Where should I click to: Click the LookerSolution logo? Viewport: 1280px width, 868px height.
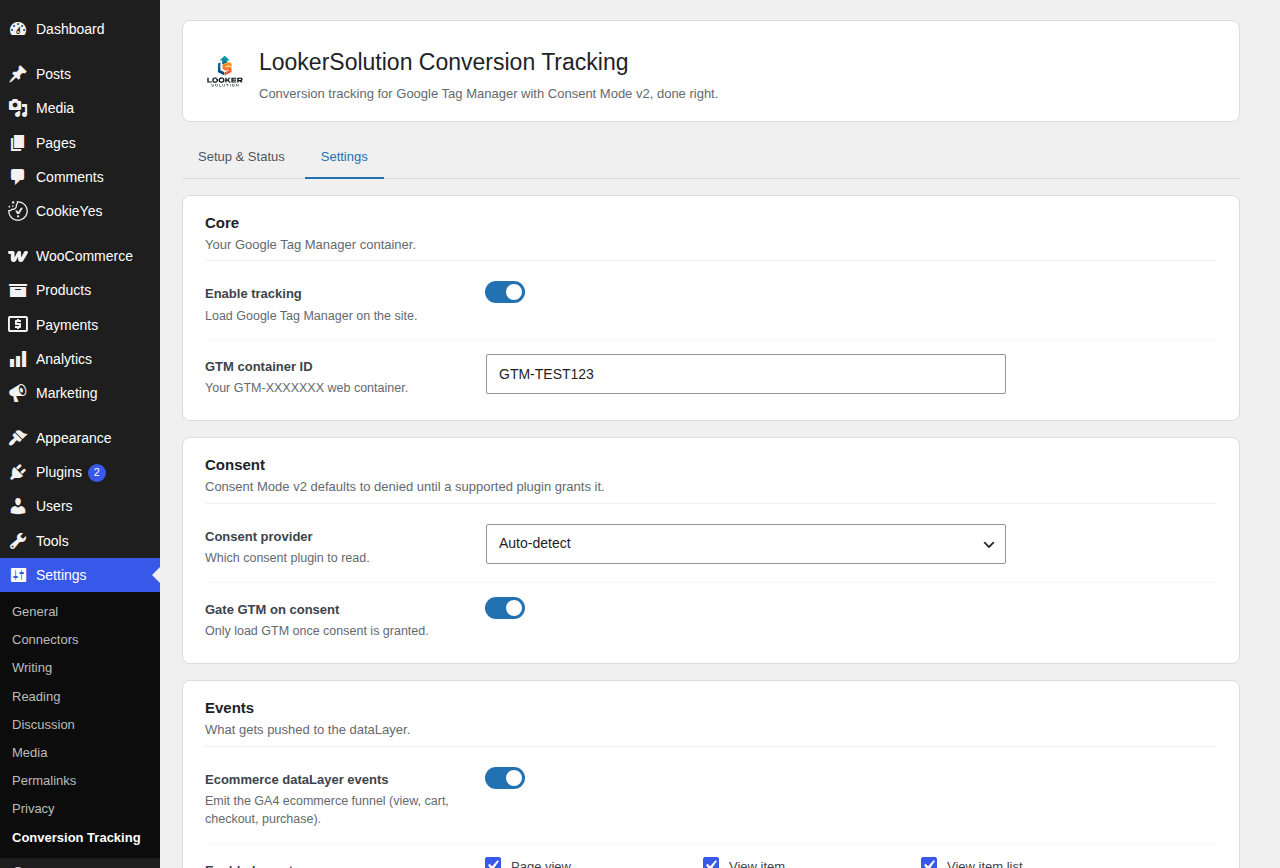pos(225,71)
